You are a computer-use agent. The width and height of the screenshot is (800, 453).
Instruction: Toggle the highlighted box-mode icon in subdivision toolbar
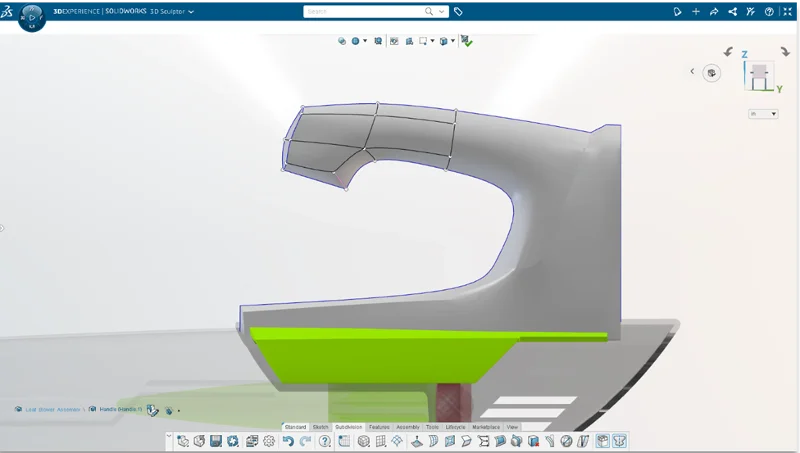click(603, 441)
